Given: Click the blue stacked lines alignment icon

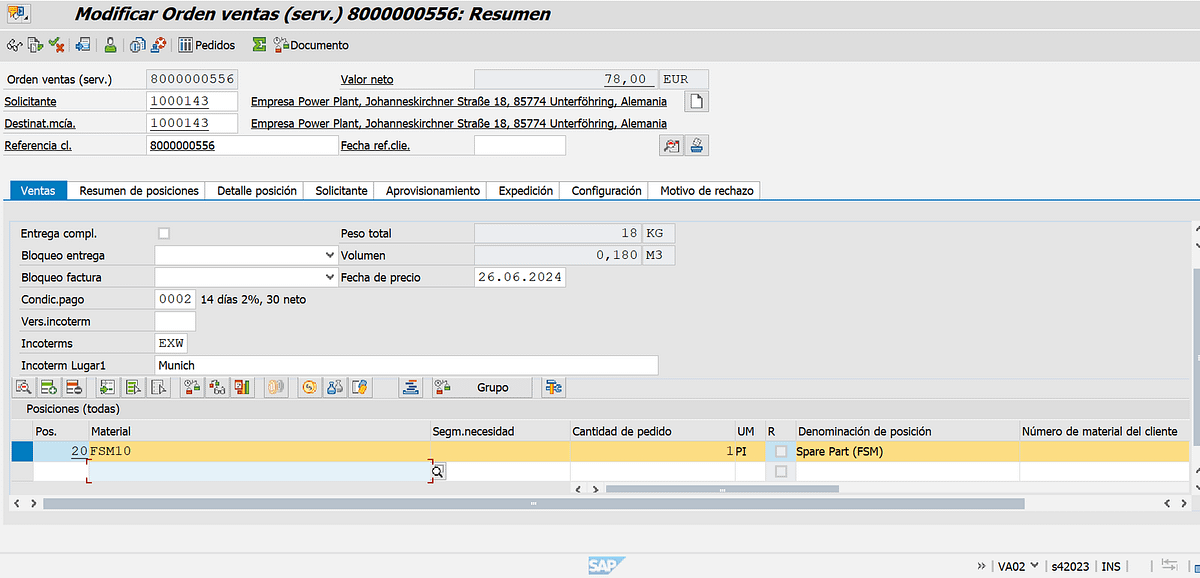Looking at the screenshot, I should tap(409, 387).
